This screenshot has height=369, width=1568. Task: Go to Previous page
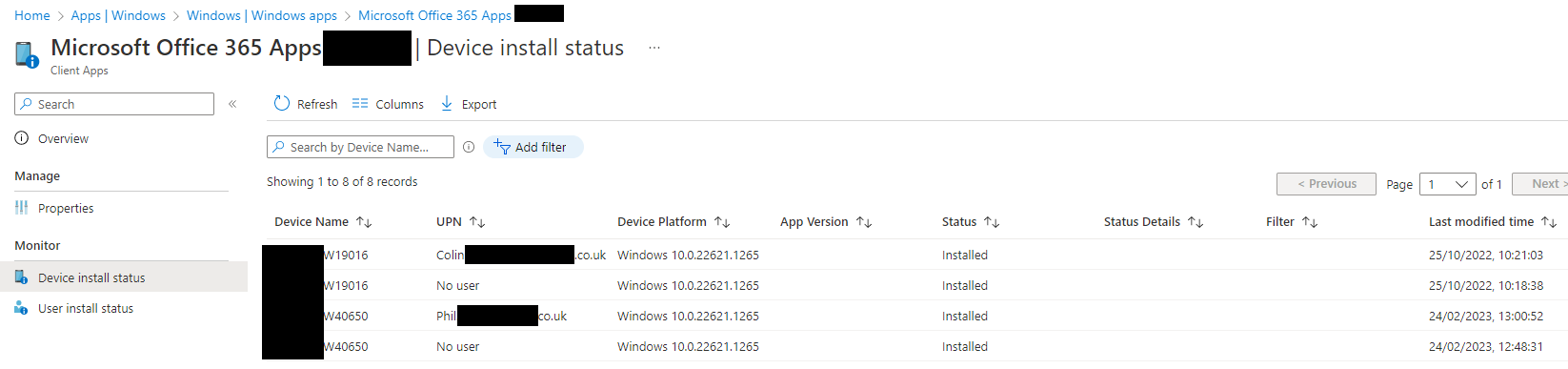[1326, 184]
